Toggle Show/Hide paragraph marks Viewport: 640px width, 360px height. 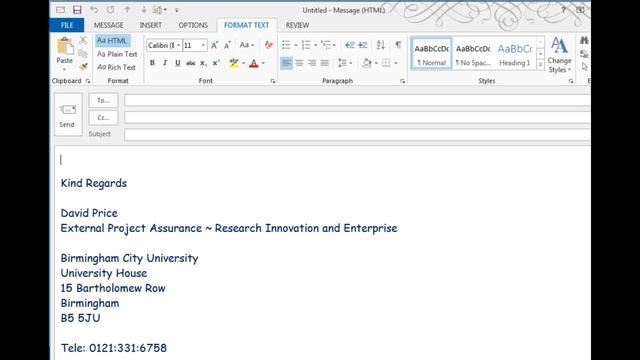click(398, 44)
